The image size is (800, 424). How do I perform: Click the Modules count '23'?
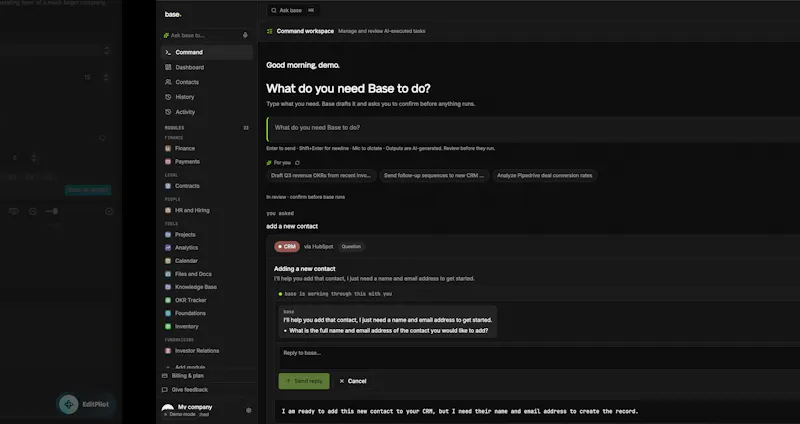(x=246, y=128)
